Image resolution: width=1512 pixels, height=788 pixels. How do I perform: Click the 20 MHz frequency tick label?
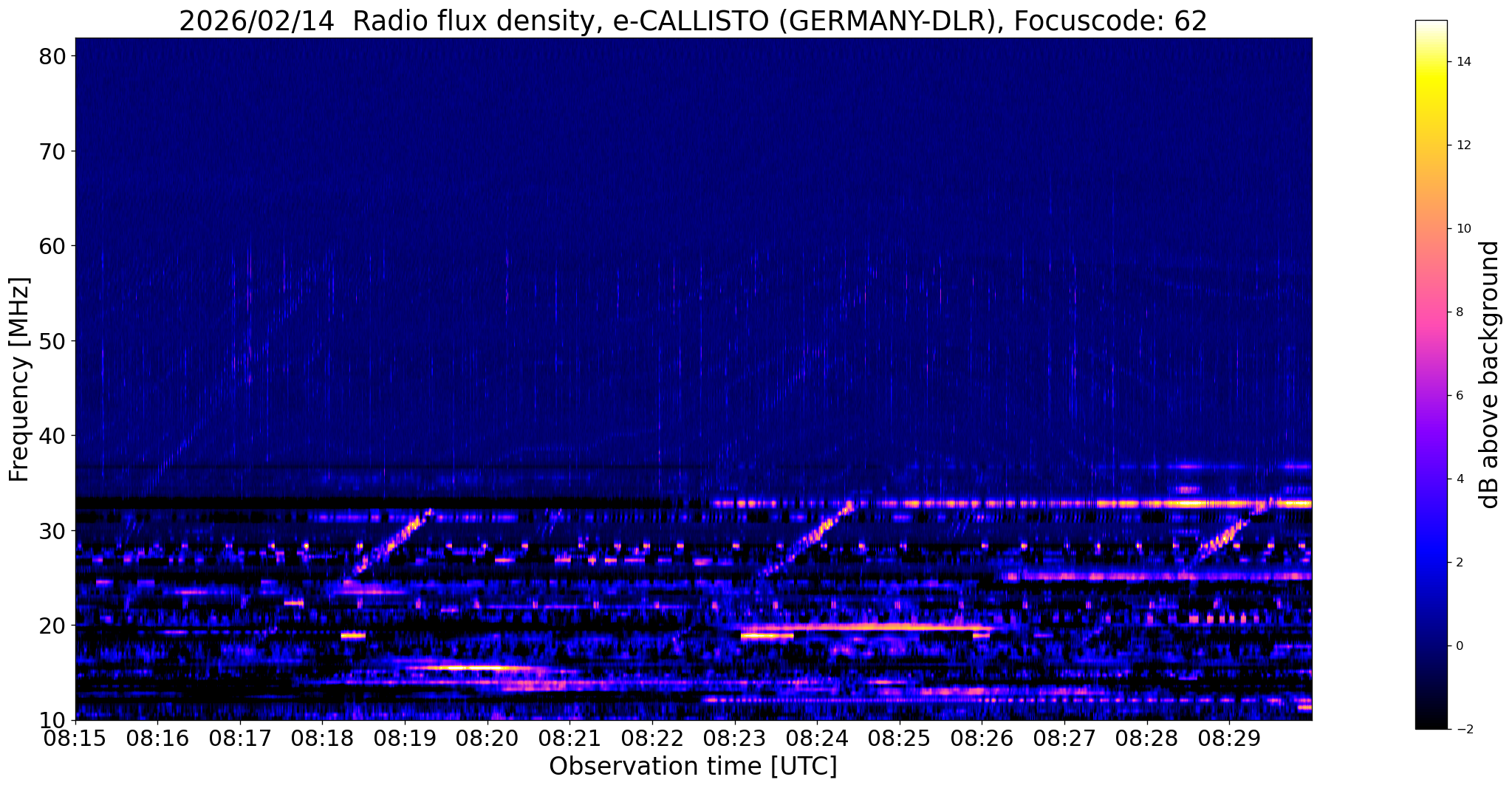[x=52, y=626]
